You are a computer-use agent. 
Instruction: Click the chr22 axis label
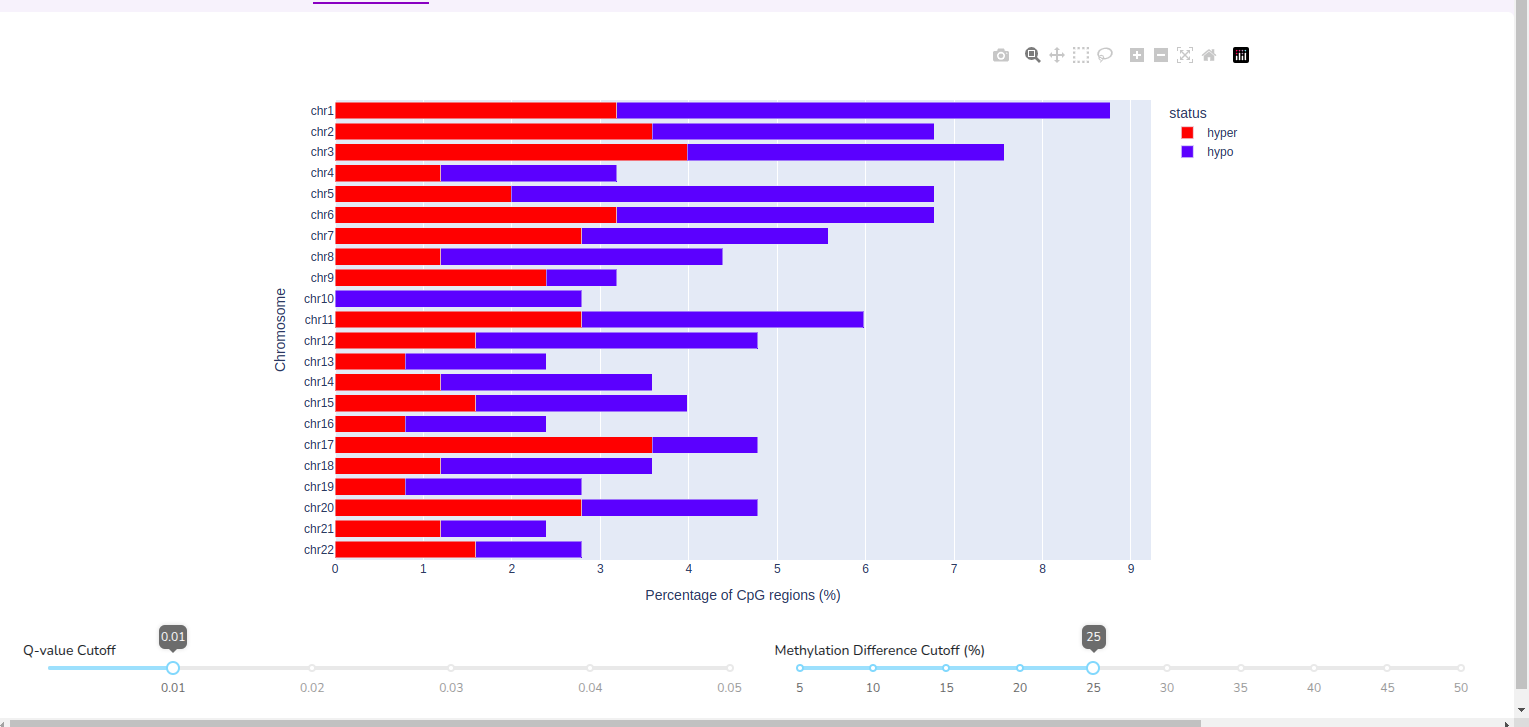tap(319, 550)
